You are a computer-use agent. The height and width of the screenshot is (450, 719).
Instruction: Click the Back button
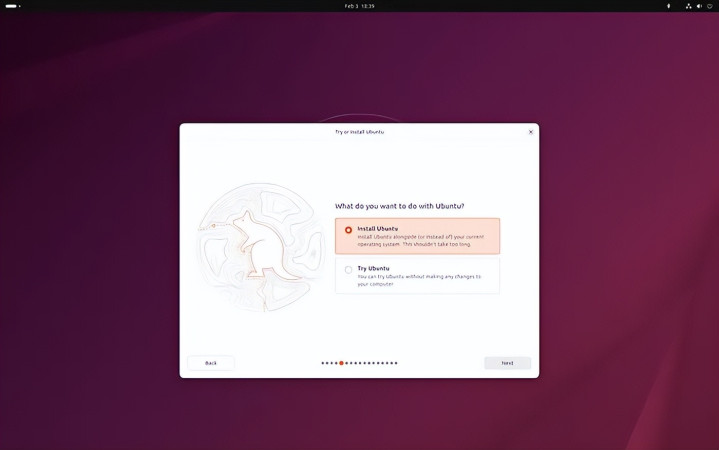(211, 363)
